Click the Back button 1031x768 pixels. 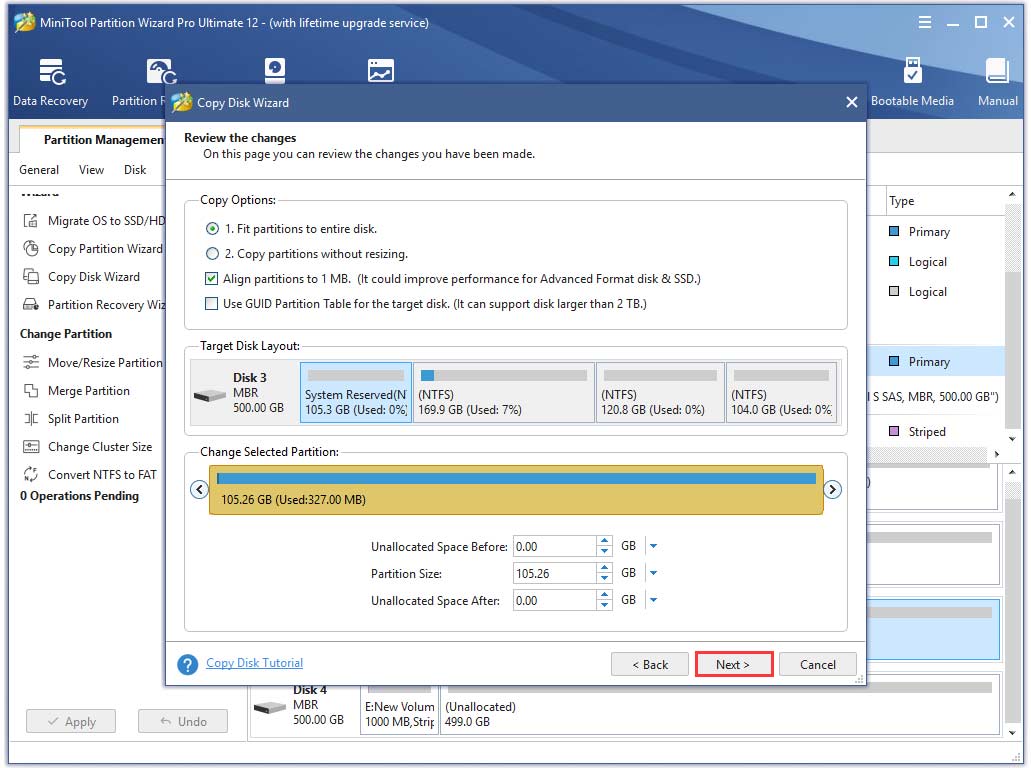650,664
